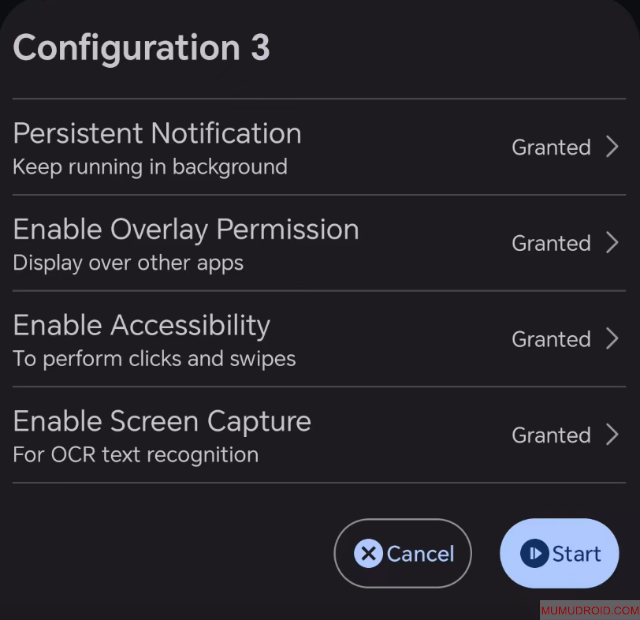
Task: Expand the Enable Overlay Permission chevron arrow
Action: [x=612, y=243]
